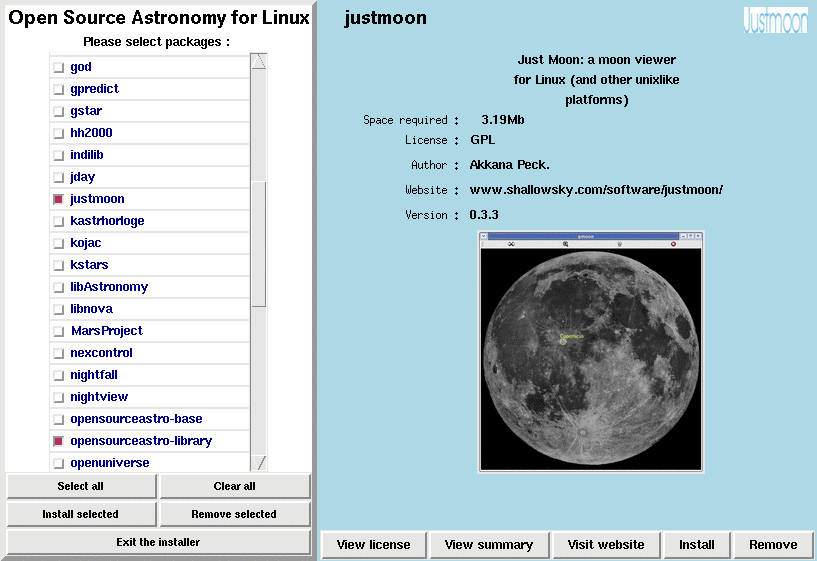
Task: Check the god package checkbox
Action: point(58,68)
